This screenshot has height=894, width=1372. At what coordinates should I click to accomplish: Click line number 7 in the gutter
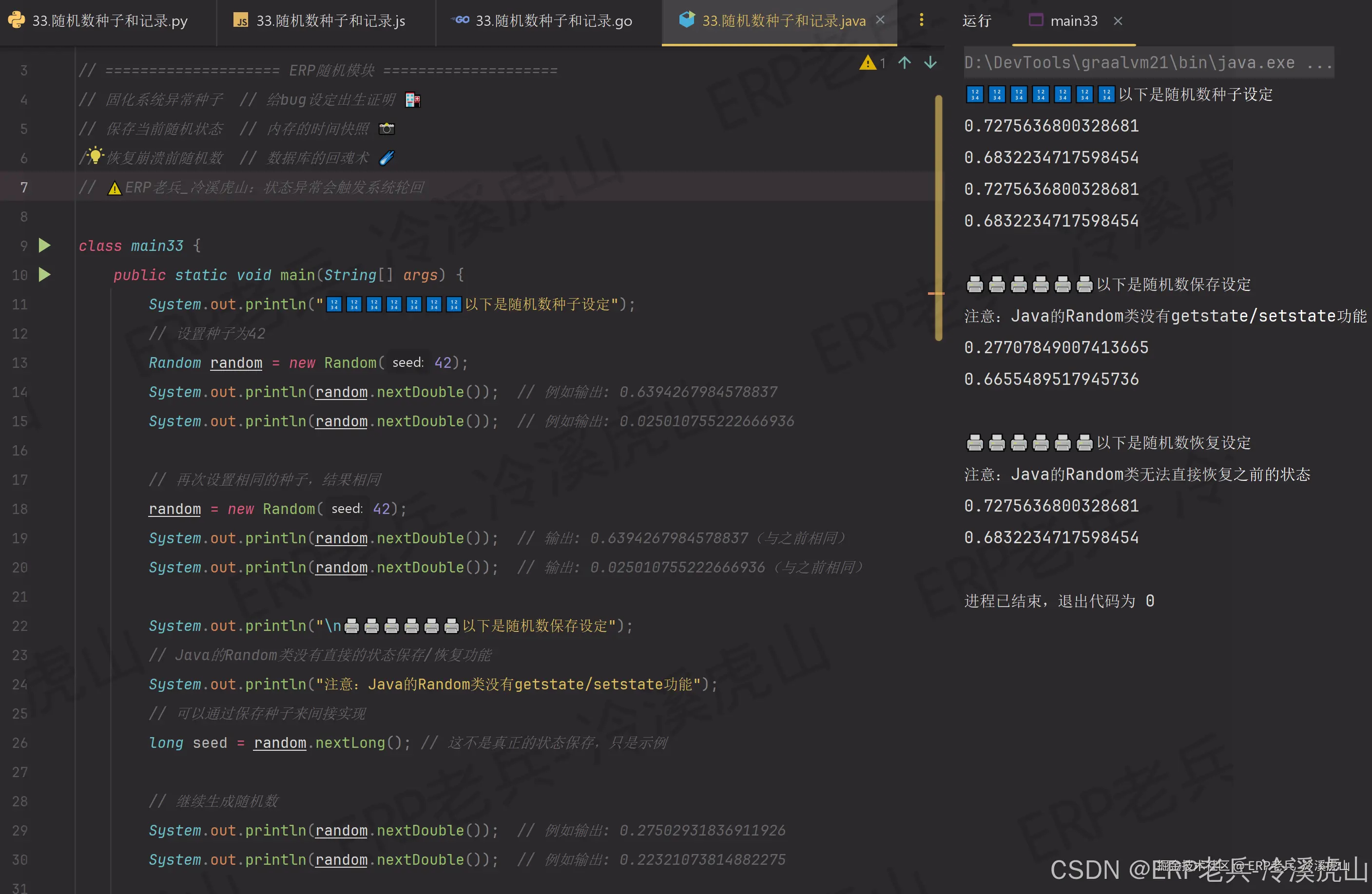[23, 188]
